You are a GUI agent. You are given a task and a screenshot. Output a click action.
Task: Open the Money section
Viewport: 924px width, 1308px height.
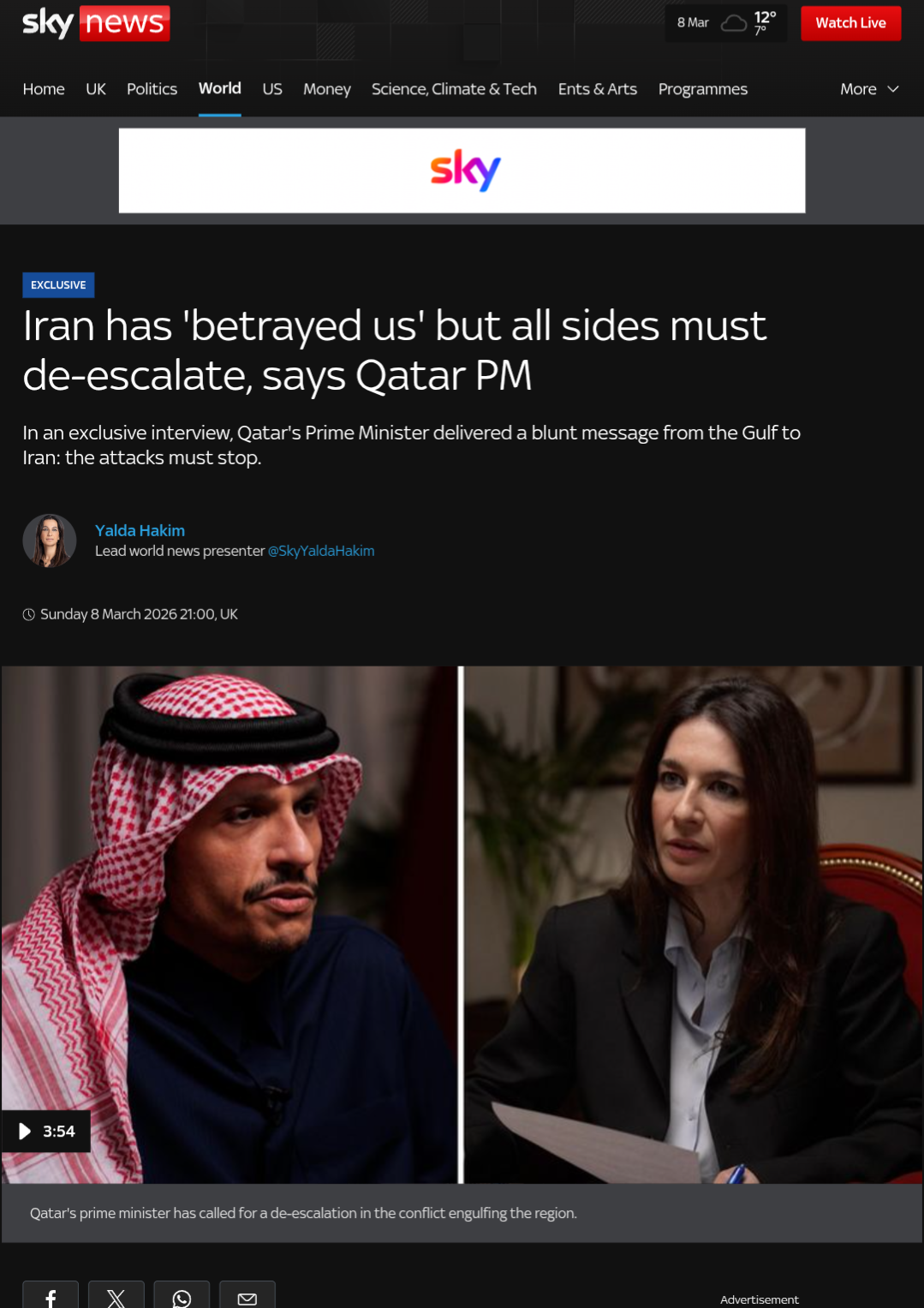327,89
